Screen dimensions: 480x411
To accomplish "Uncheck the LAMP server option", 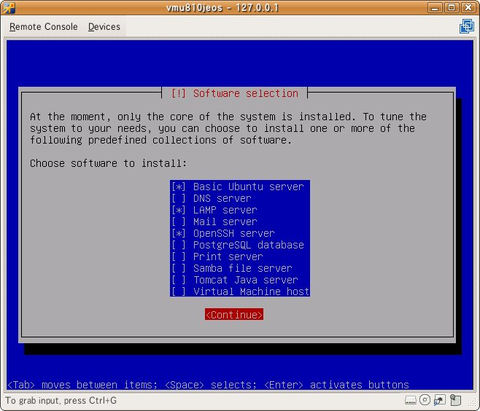I will pyautogui.click(x=240, y=210).
